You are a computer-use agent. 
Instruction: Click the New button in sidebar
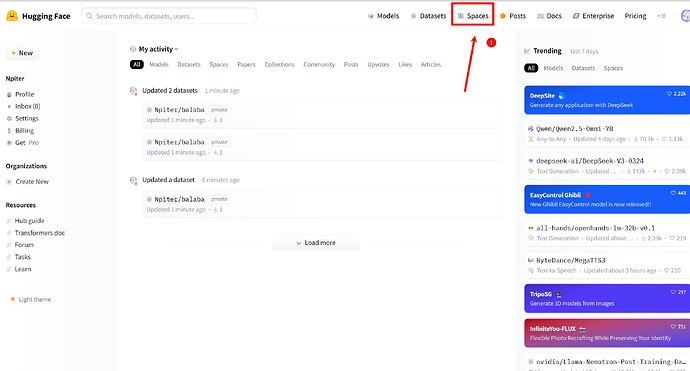pyautogui.click(x=22, y=53)
